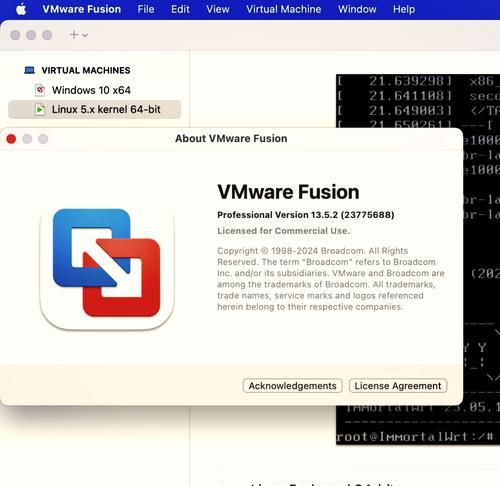Screen dimensions: 500x486
Task: Open the Help menu
Action: [x=404, y=9]
